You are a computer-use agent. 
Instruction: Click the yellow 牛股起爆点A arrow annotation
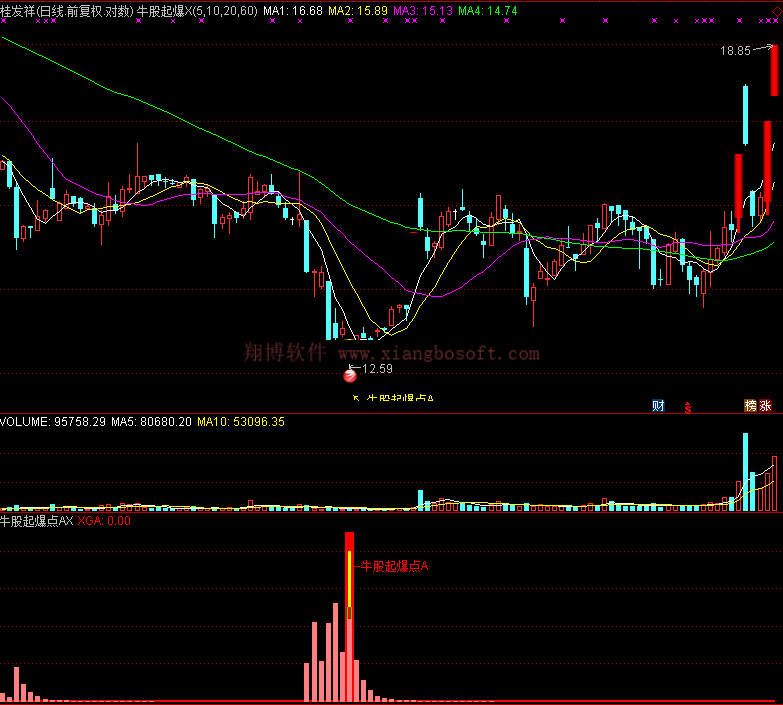tap(394, 398)
